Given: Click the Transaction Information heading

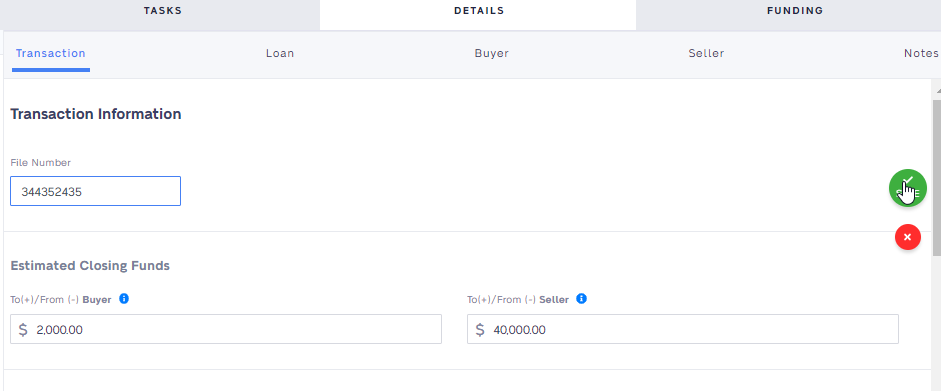Looking at the screenshot, I should click(96, 114).
